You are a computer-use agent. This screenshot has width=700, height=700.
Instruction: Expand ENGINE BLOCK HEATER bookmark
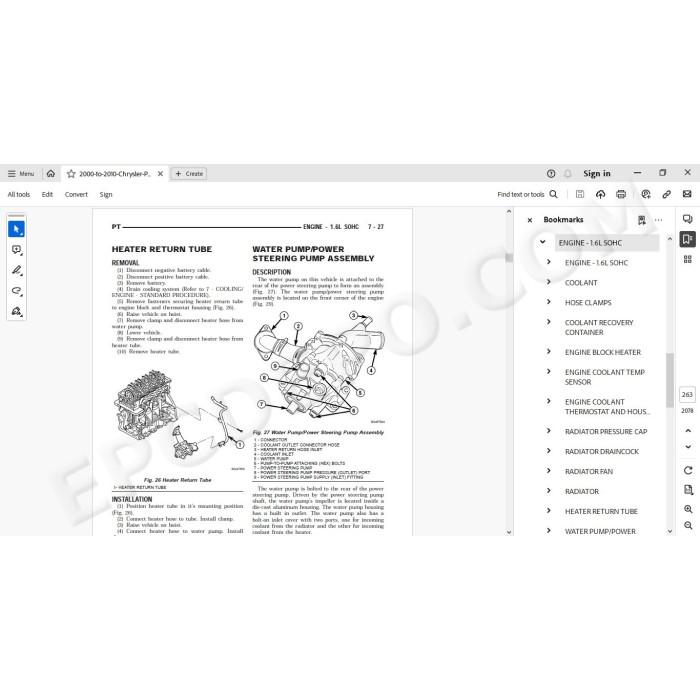[549, 351]
